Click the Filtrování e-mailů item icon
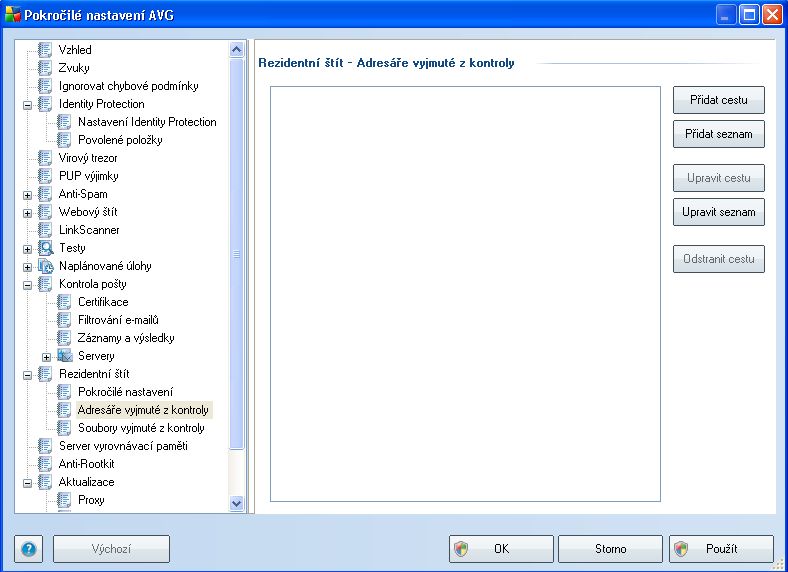Screen dimensions: 788x572 [x=64, y=320]
